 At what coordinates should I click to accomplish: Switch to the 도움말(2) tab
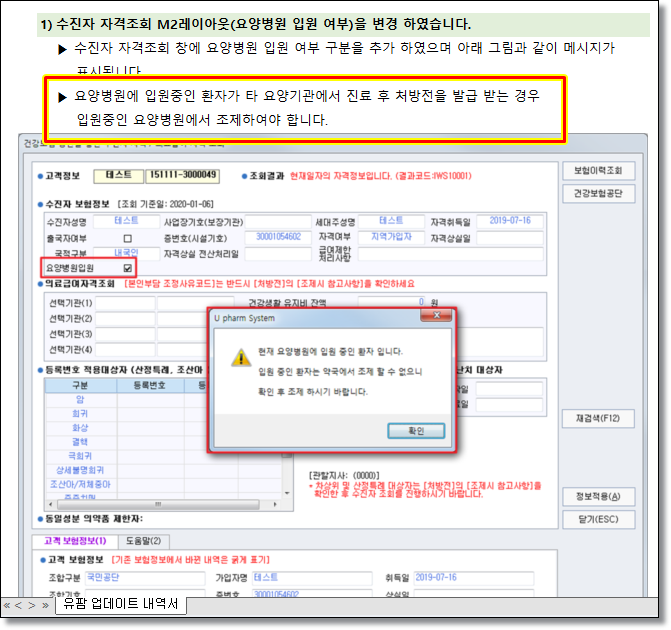tap(142, 541)
